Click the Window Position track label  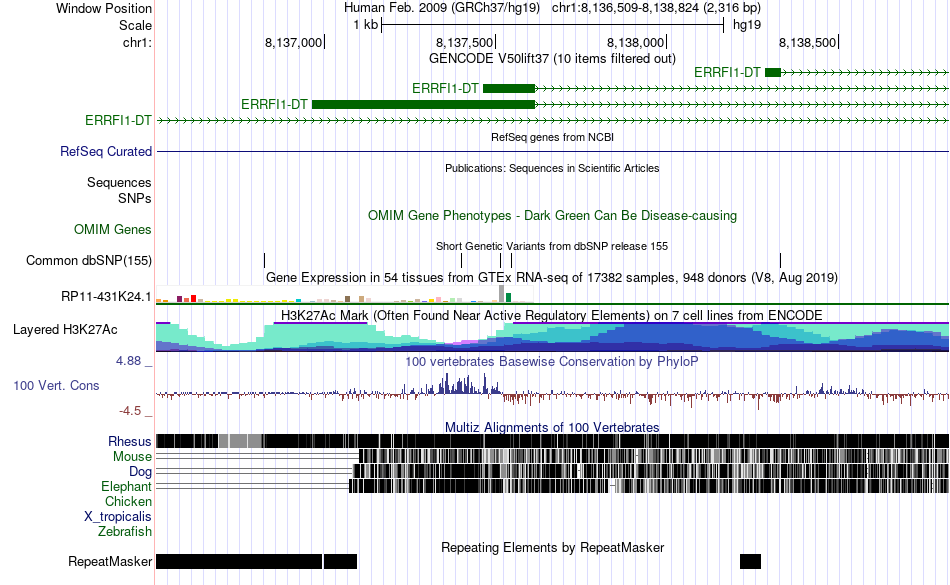click(104, 8)
